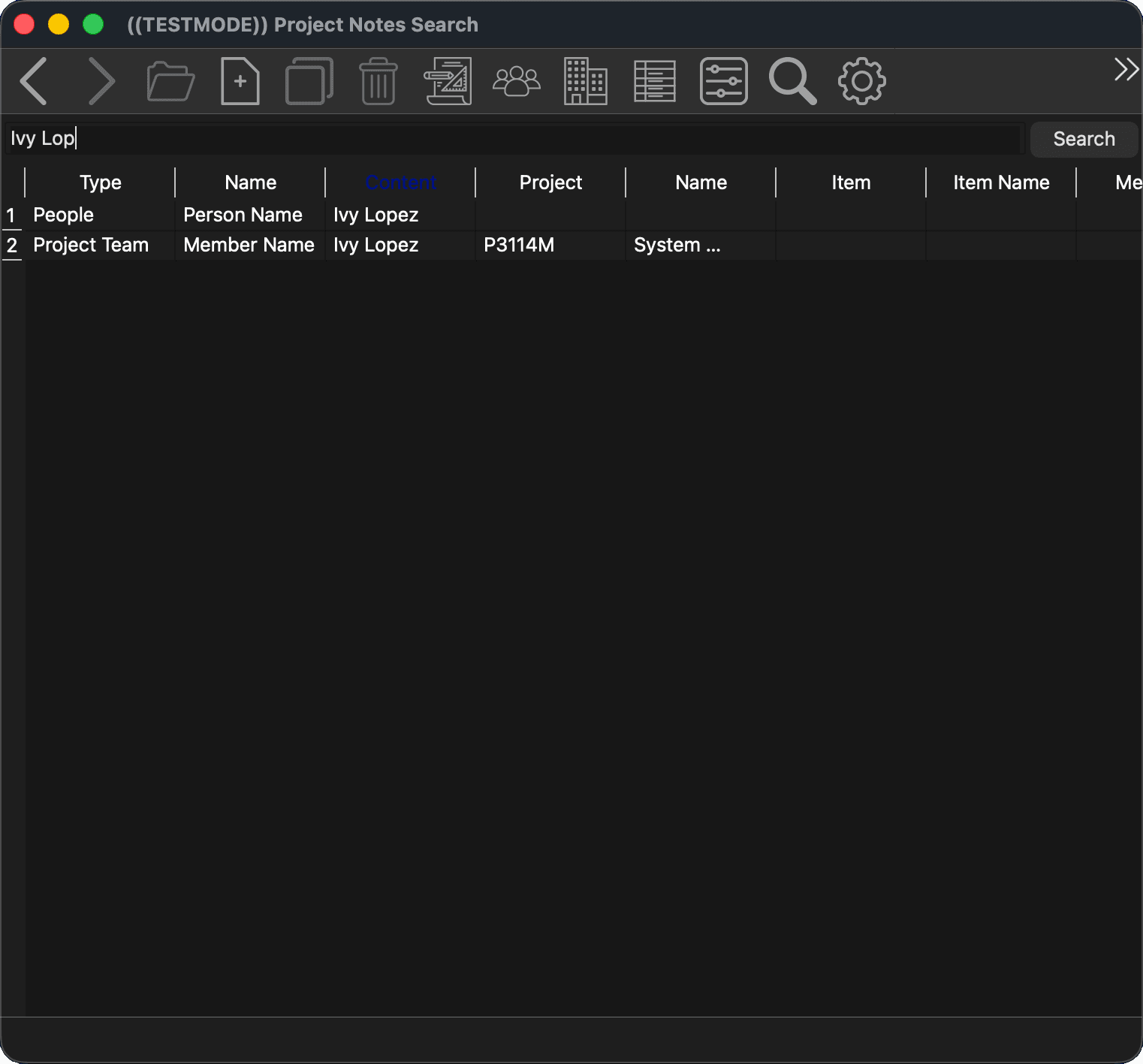Sort by the Name header after Project
1143x1064 pixels.
(701, 182)
